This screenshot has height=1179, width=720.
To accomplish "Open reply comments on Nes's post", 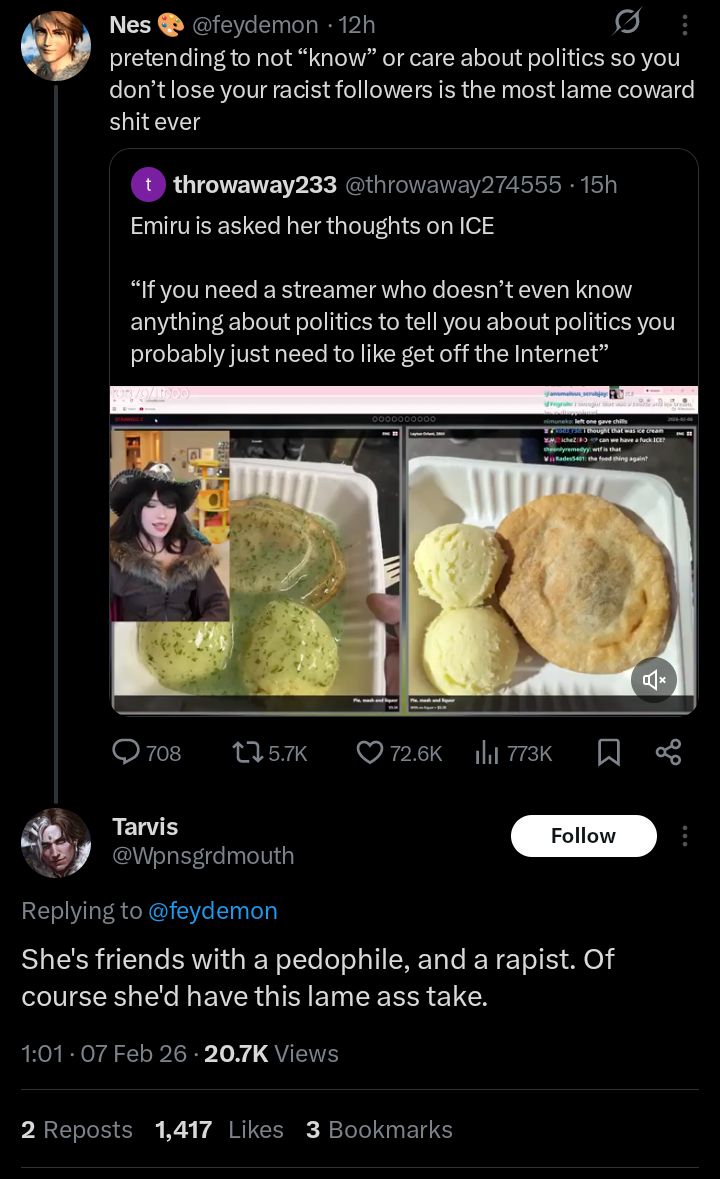I will tap(147, 752).
